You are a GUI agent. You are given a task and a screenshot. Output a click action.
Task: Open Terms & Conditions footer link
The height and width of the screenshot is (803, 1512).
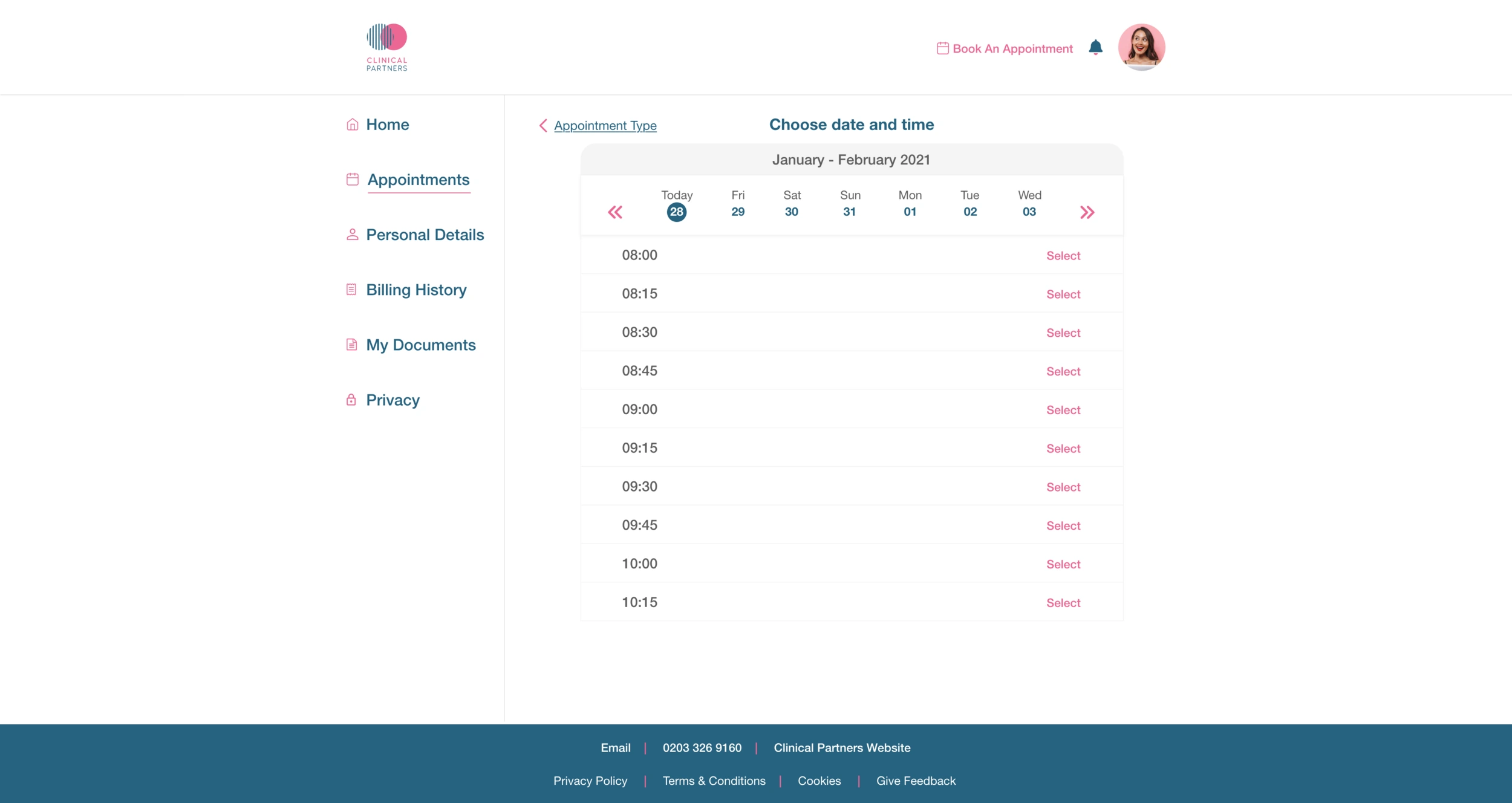(714, 781)
